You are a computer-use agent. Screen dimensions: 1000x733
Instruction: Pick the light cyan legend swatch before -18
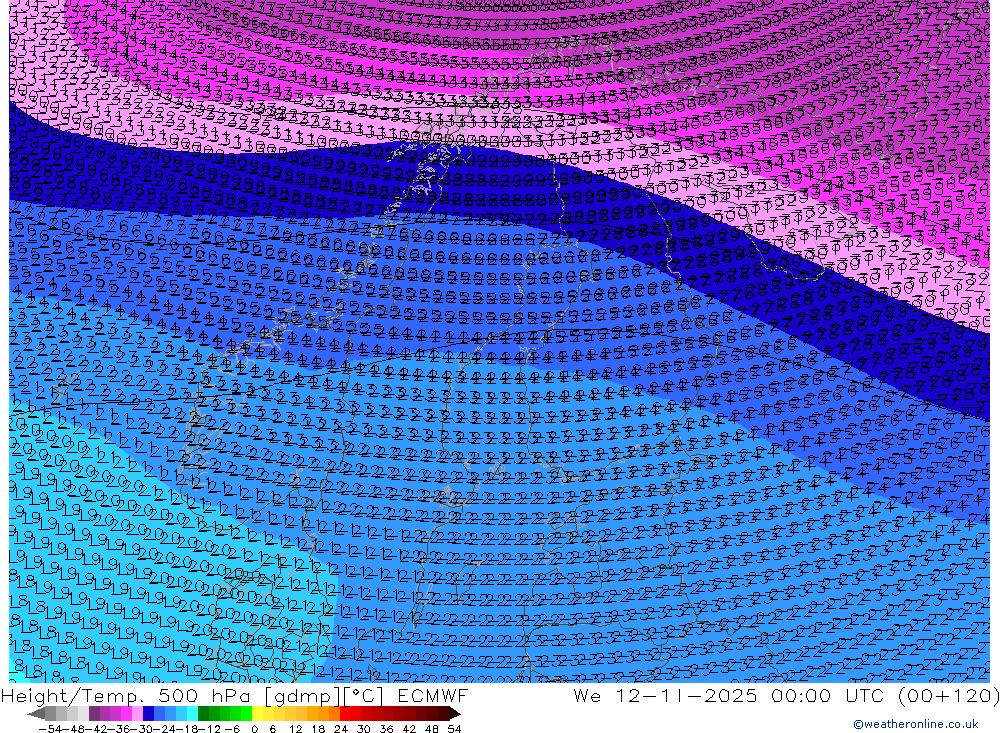click(192, 713)
